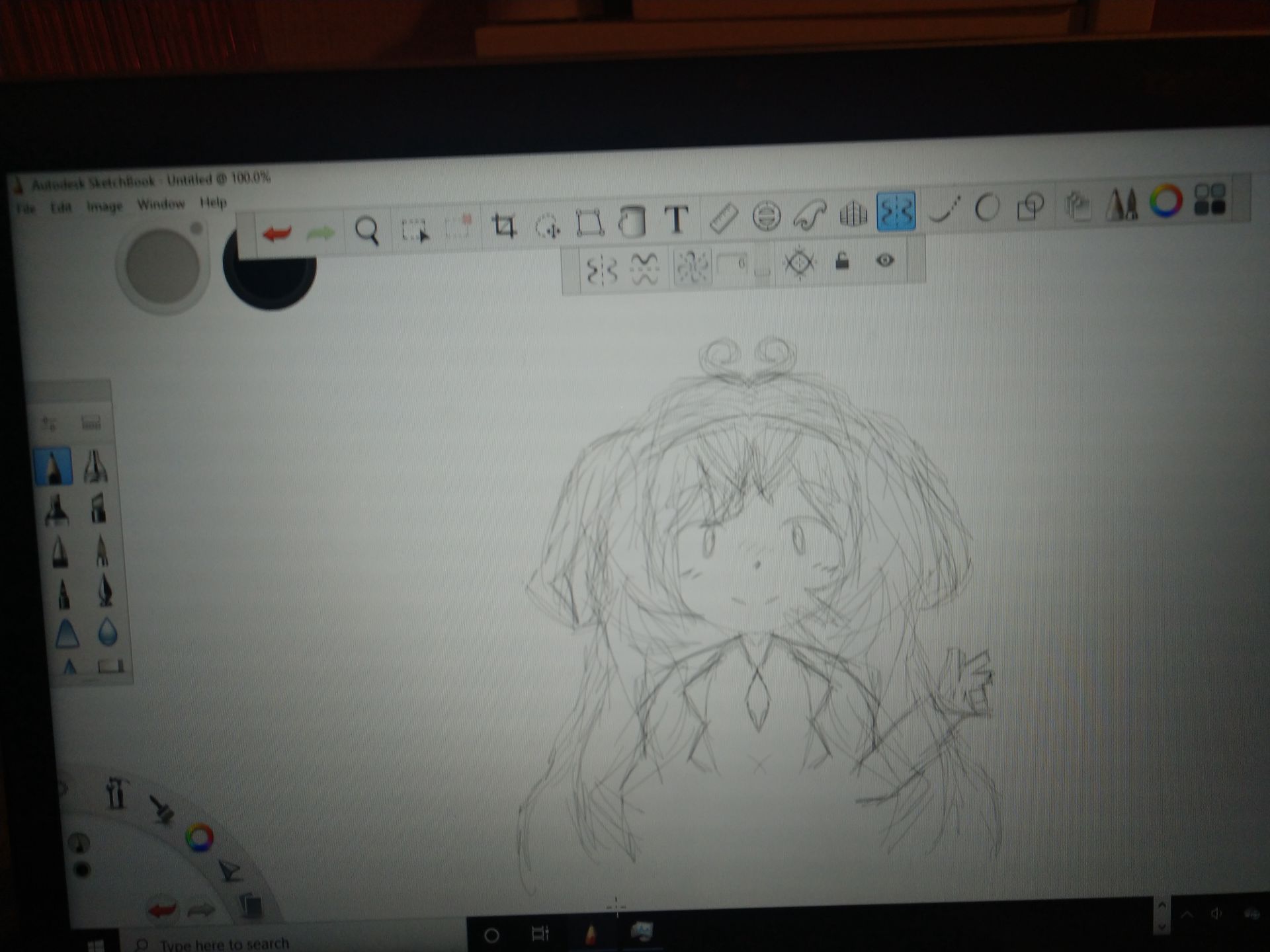Toggle symmetry line visibility eye
Viewport: 1270px width, 952px height.
(885, 260)
